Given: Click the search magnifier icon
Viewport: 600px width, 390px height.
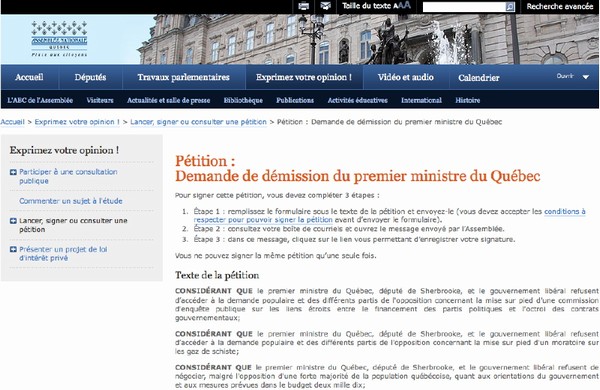Looking at the screenshot, I should click(510, 7).
